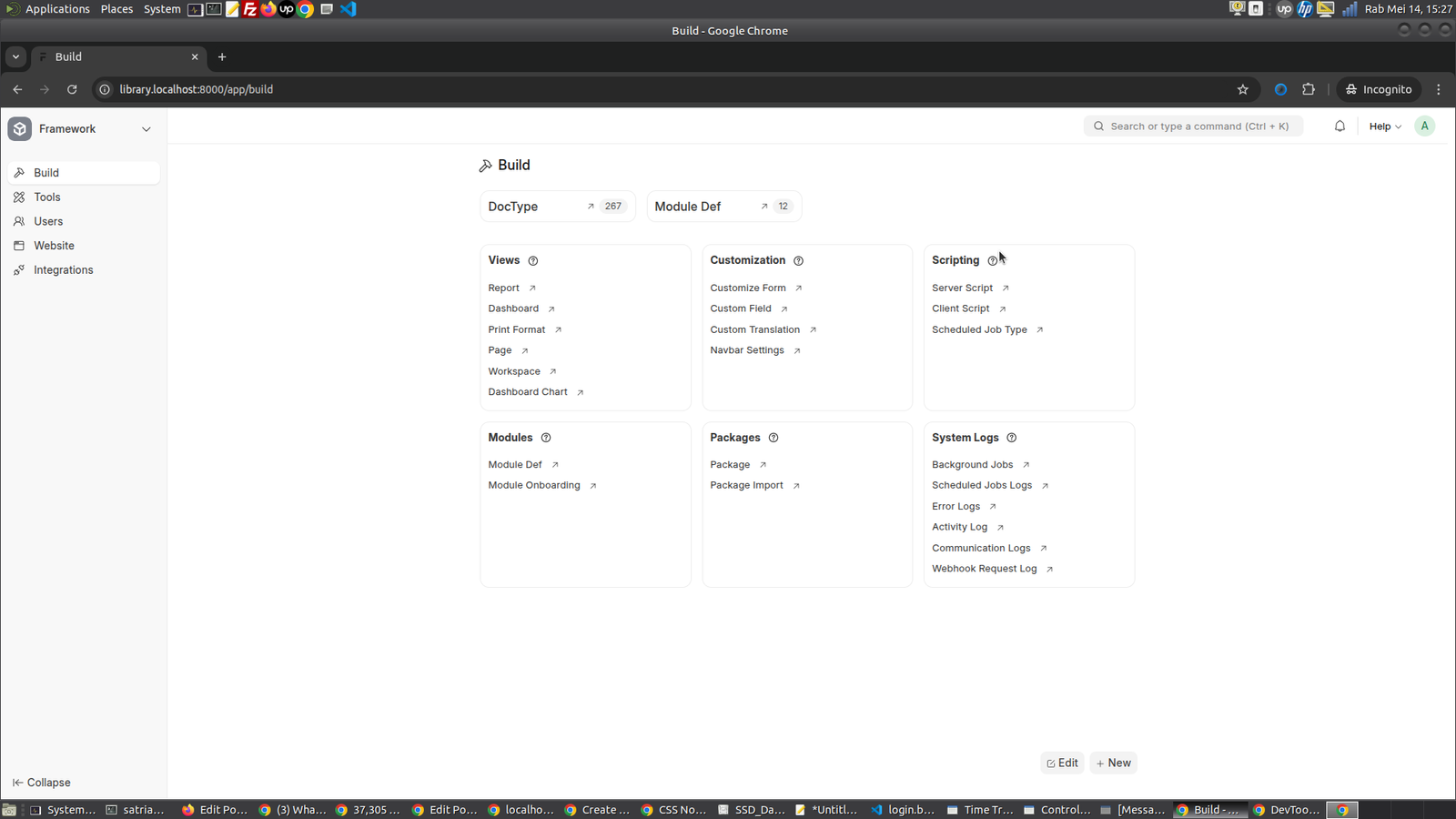The width and height of the screenshot is (1456, 819).
Task: Open the Help dropdown menu
Action: click(x=1385, y=126)
